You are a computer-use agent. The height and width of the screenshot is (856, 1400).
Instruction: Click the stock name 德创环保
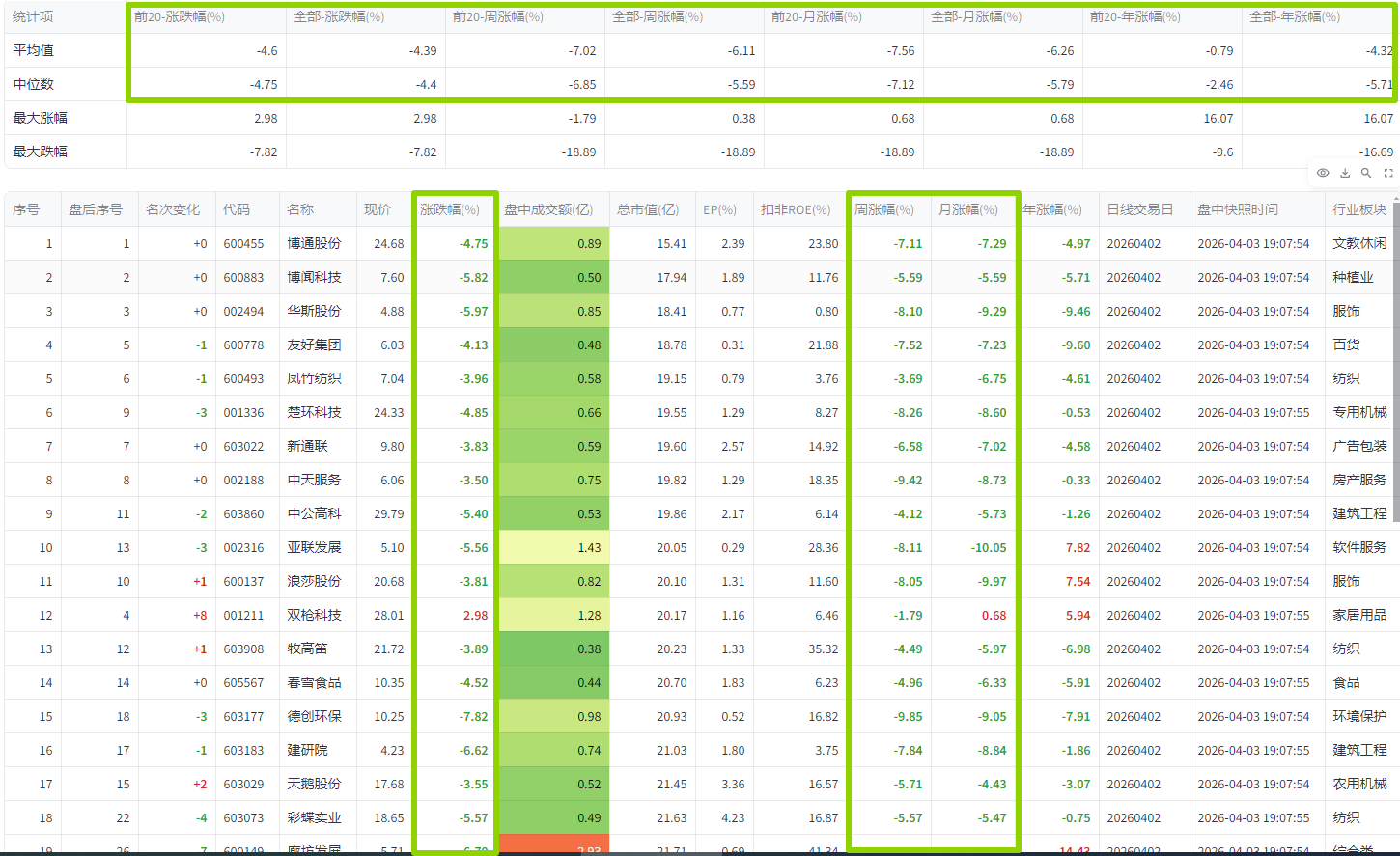click(314, 716)
